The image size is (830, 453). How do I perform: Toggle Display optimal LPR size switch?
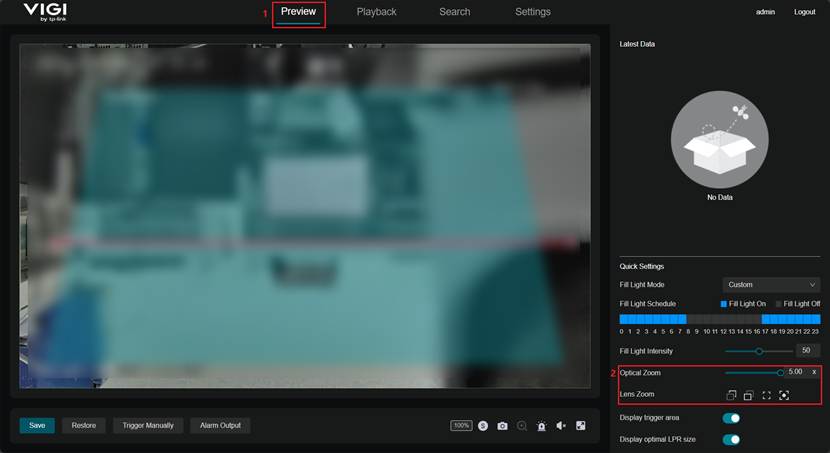click(731, 439)
